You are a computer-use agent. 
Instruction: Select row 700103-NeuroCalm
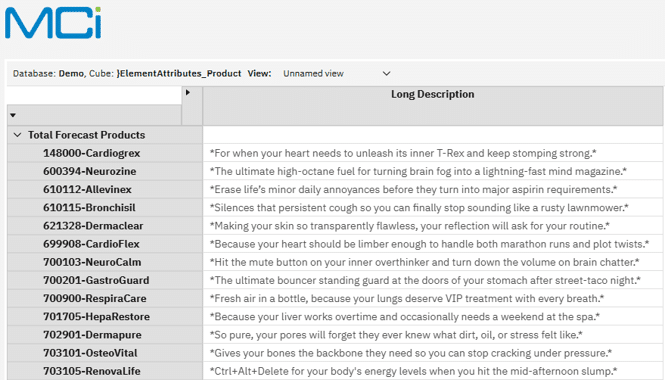105,262
